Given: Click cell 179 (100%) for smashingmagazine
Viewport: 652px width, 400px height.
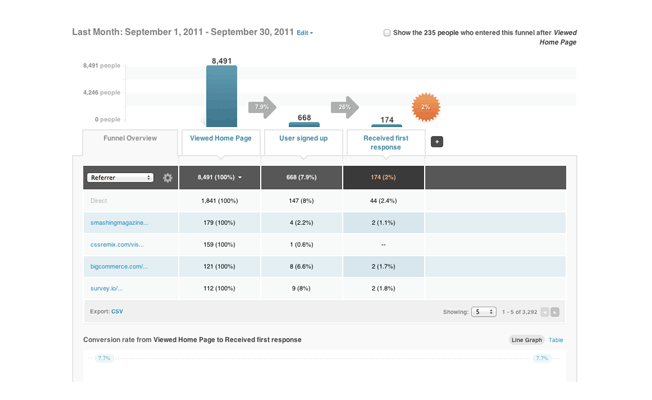Looking at the screenshot, I should [220, 223].
